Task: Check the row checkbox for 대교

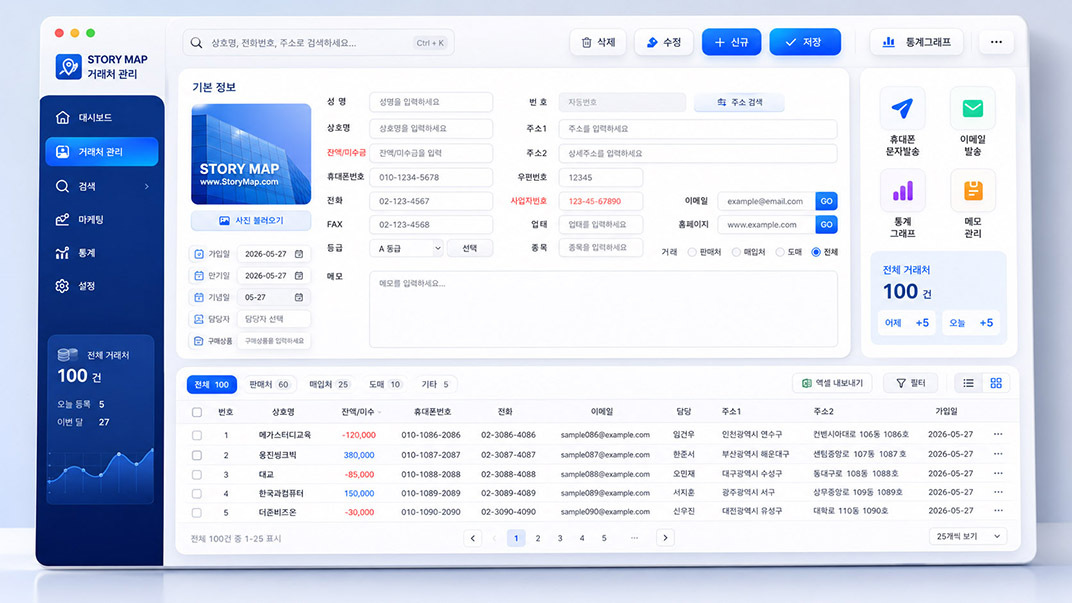Action: pyautogui.click(x=197, y=474)
